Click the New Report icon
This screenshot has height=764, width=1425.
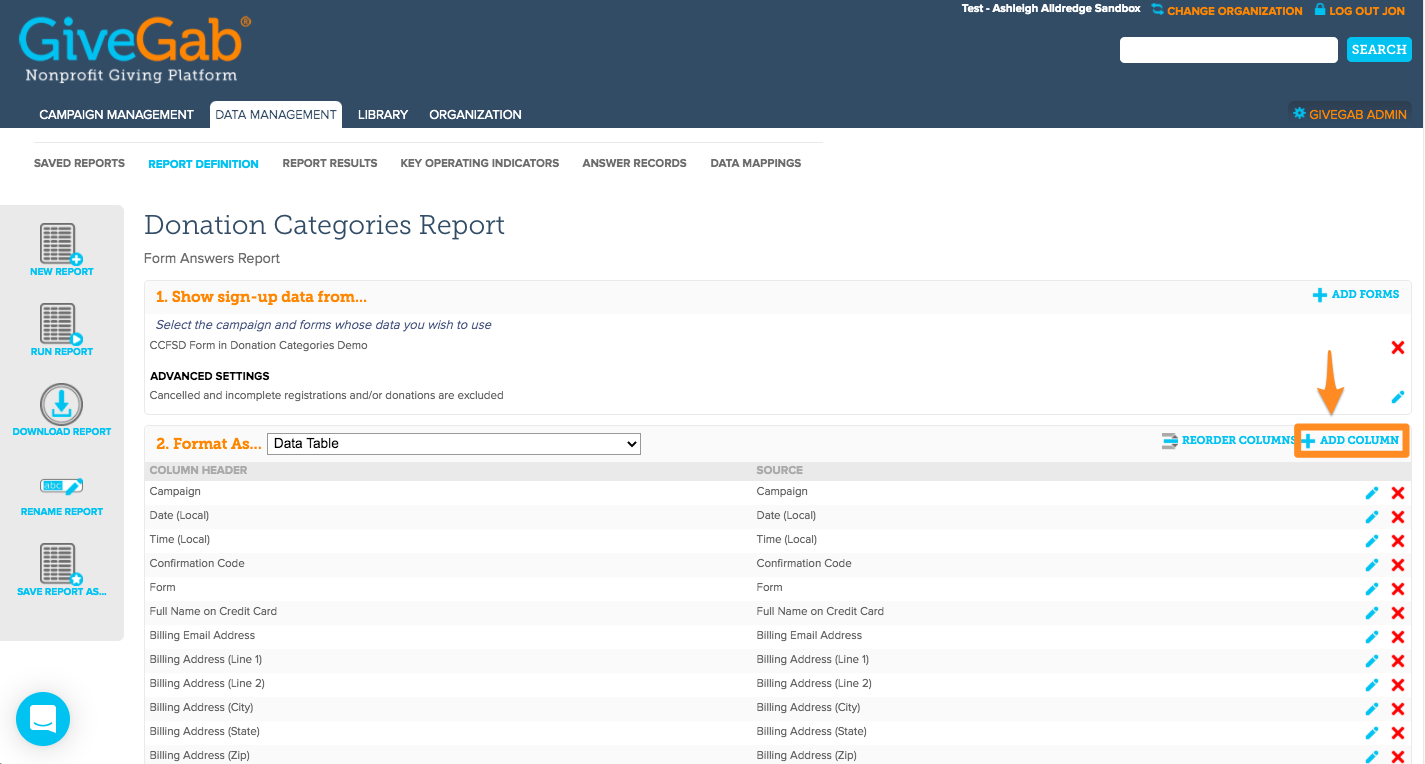pos(61,245)
